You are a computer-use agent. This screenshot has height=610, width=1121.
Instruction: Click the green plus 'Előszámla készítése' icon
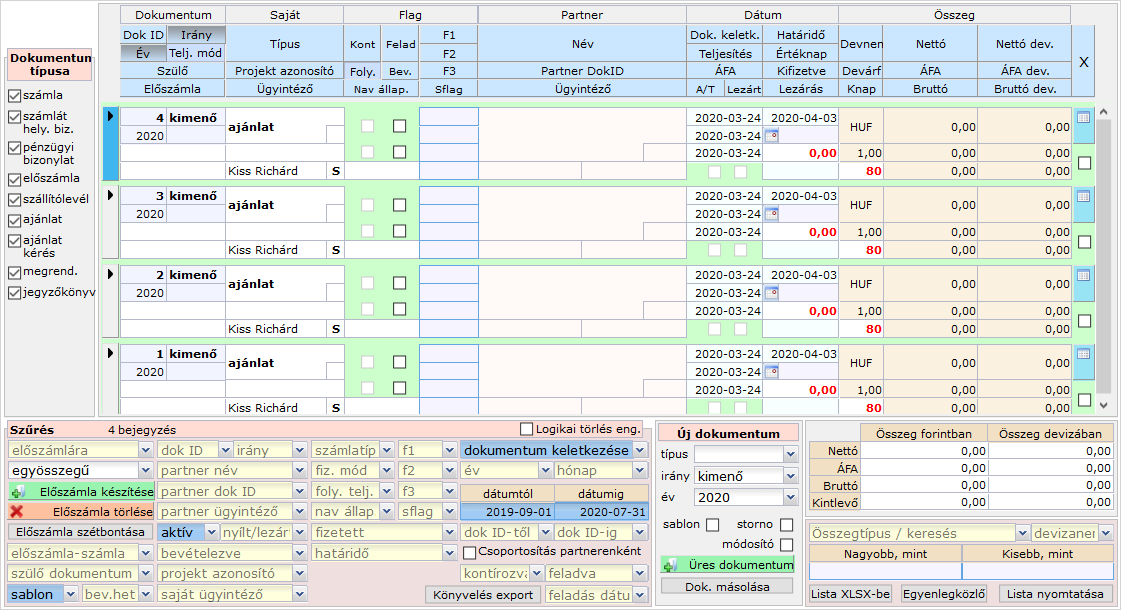click(x=17, y=492)
